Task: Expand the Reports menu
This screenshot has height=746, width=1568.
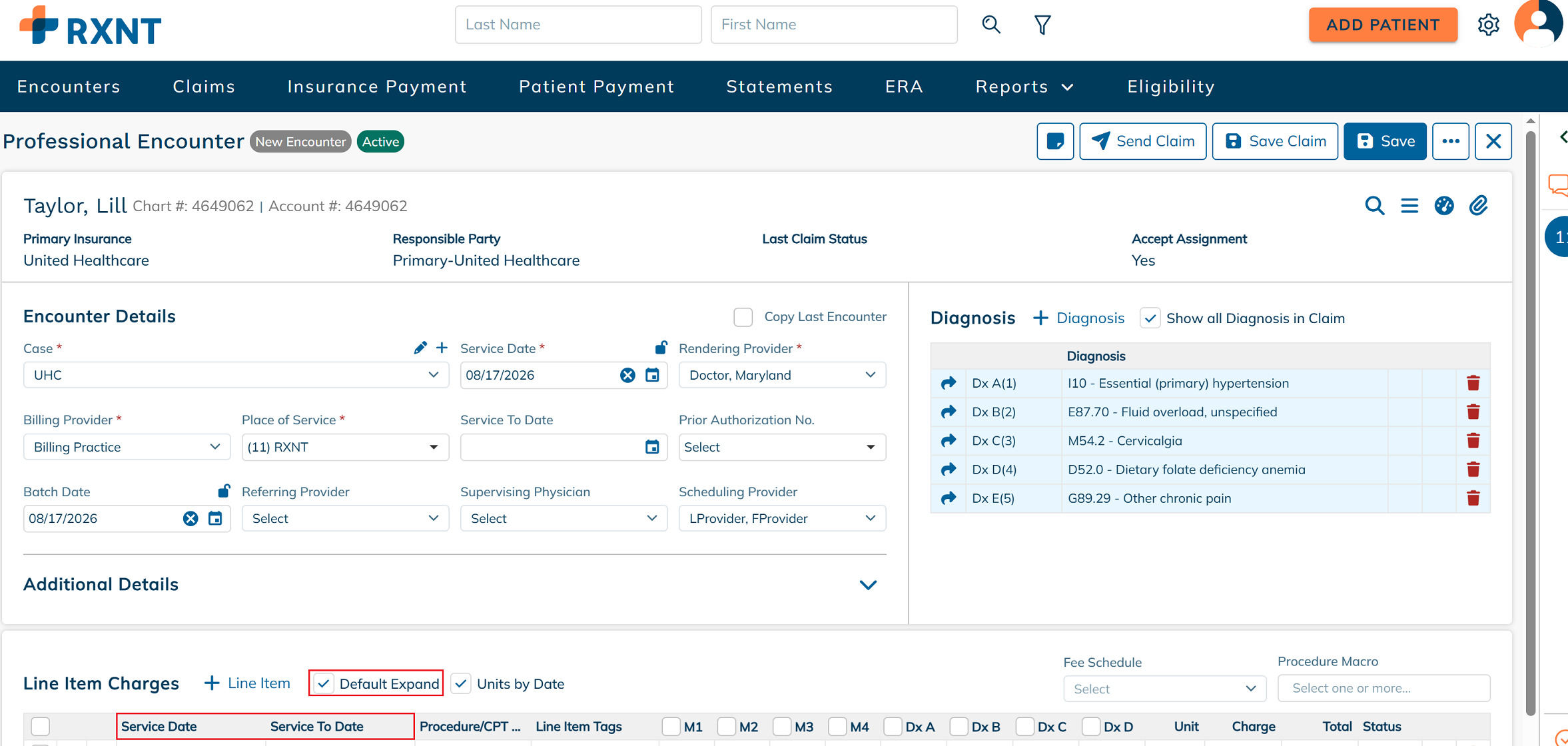Action: [x=1024, y=87]
